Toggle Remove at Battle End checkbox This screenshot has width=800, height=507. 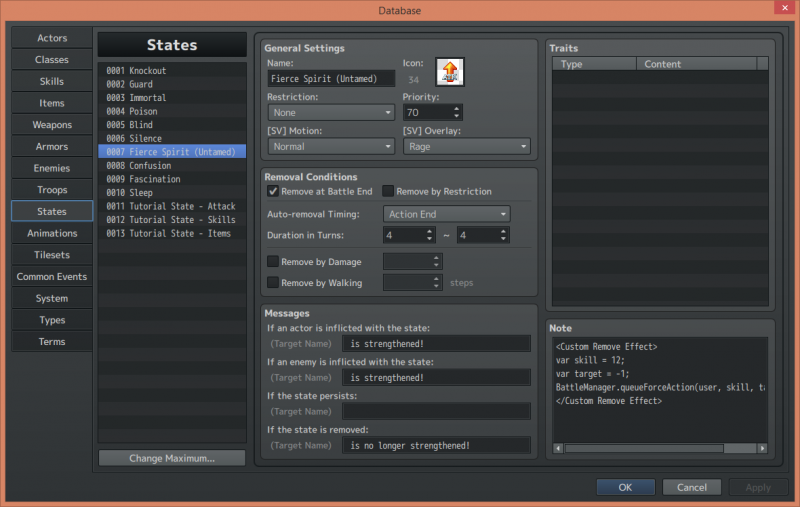tap(273, 191)
